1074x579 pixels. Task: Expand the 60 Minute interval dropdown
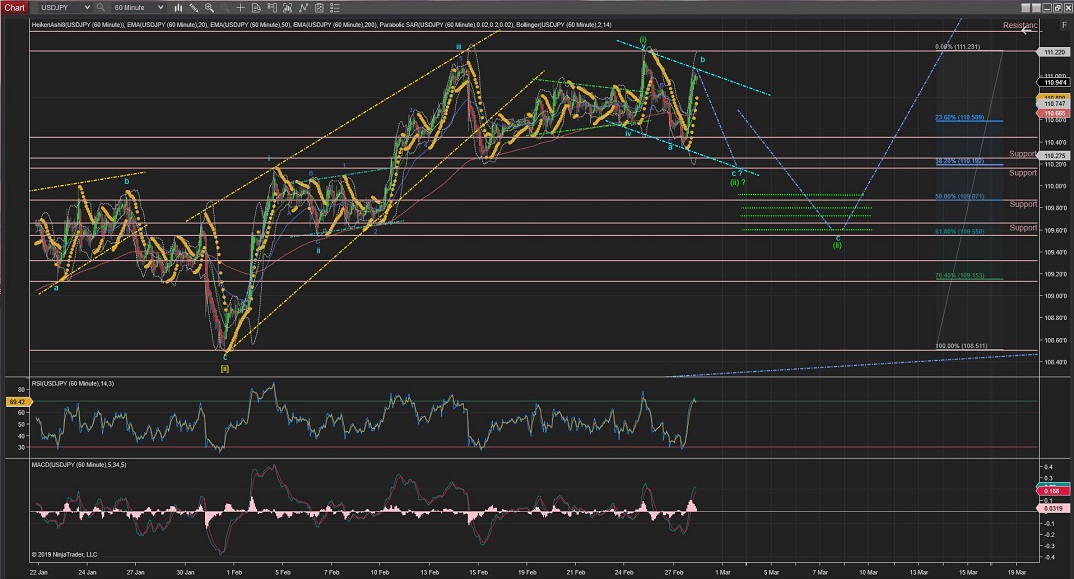click(160, 8)
